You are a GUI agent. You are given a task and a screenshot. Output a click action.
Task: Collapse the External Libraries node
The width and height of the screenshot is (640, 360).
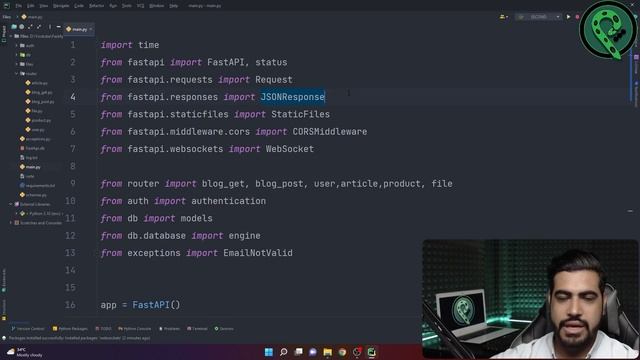point(11,204)
